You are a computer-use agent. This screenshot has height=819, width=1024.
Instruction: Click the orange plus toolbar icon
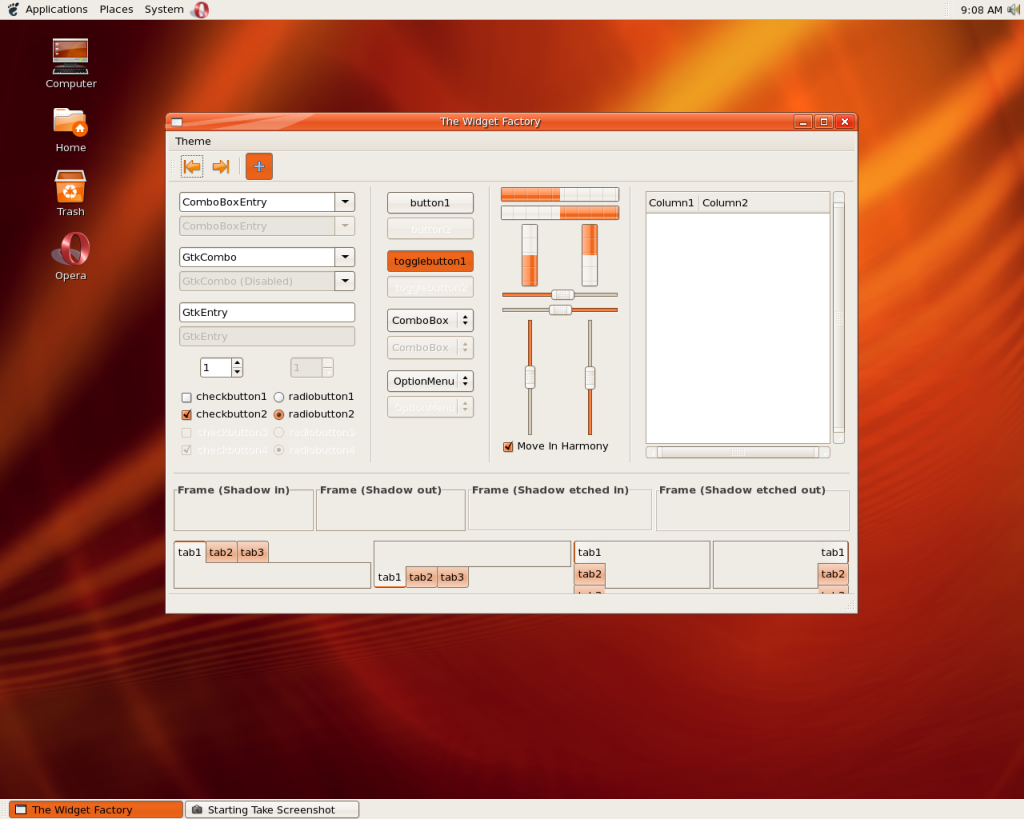coord(259,167)
